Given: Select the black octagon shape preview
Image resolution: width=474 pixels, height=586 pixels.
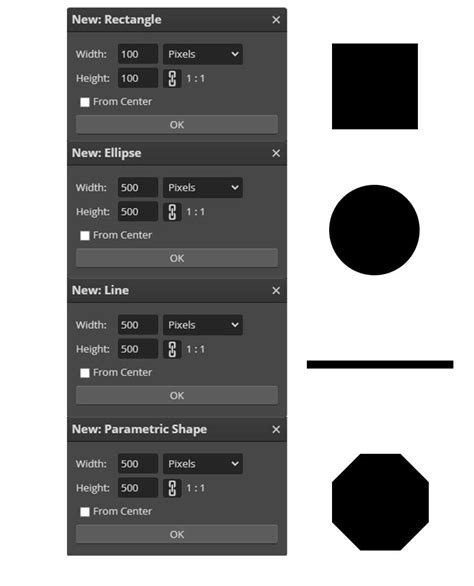Looking at the screenshot, I should 380,502.
